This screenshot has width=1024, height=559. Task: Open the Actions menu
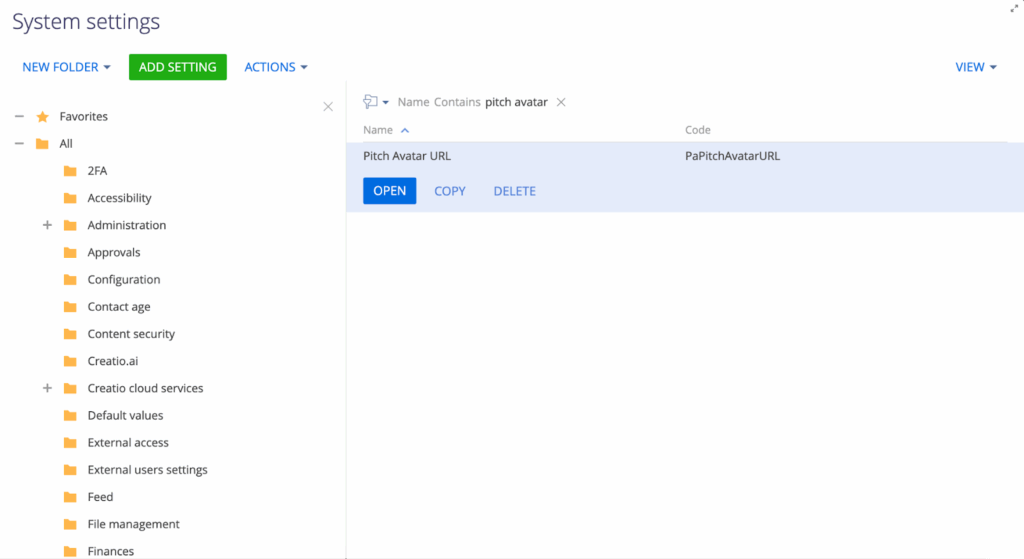(275, 67)
